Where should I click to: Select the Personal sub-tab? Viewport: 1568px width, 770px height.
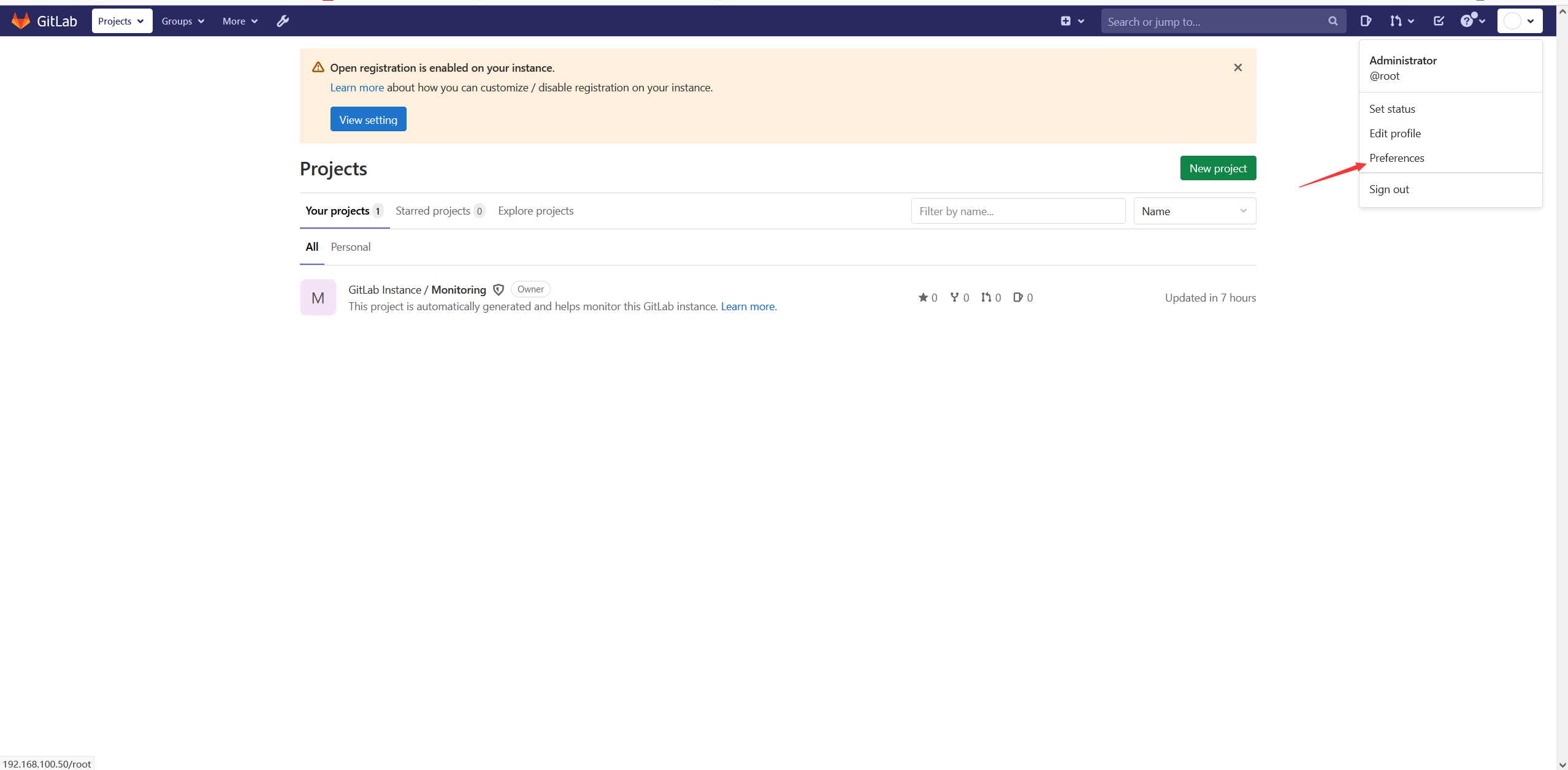pos(350,246)
